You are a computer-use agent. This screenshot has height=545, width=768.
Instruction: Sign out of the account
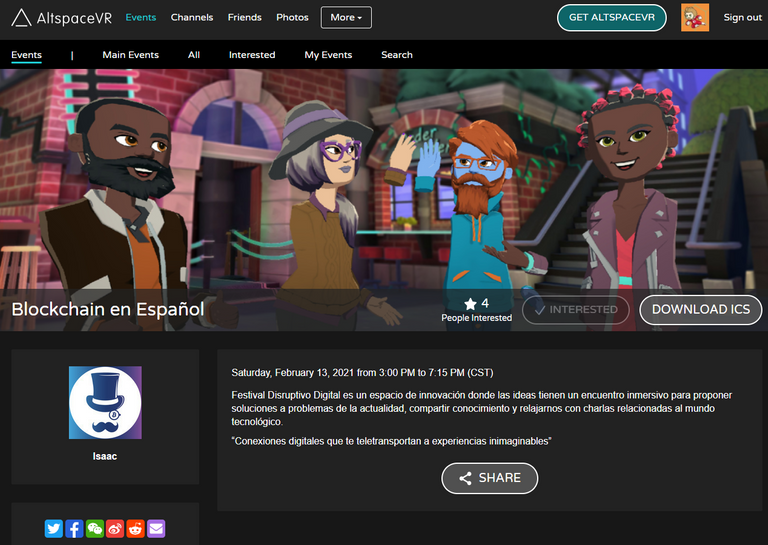tap(743, 18)
